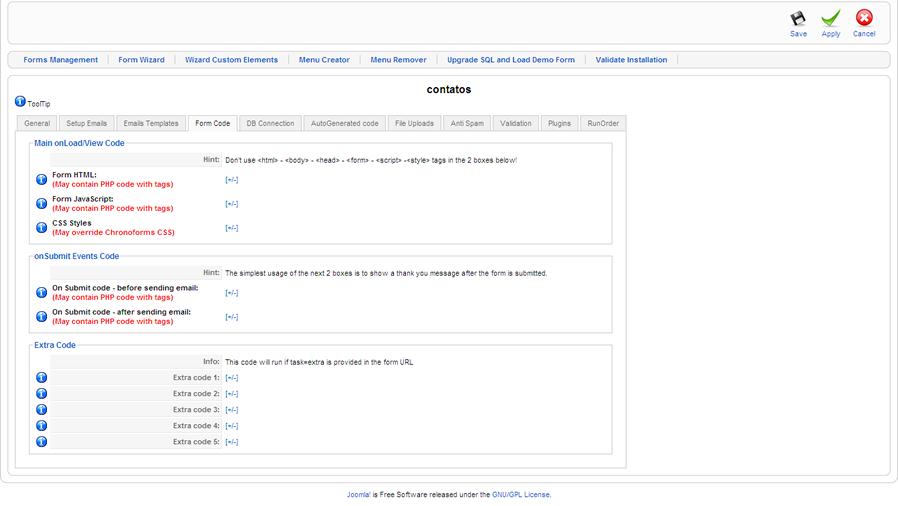Toggle the Extra code 3 box
The width and height of the screenshot is (898, 506).
231,410
